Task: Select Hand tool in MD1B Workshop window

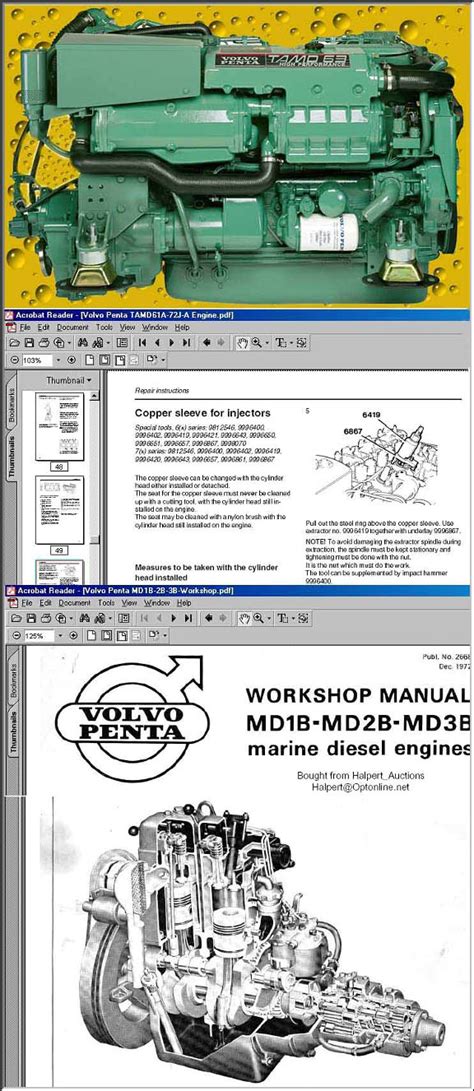Action: click(244, 618)
